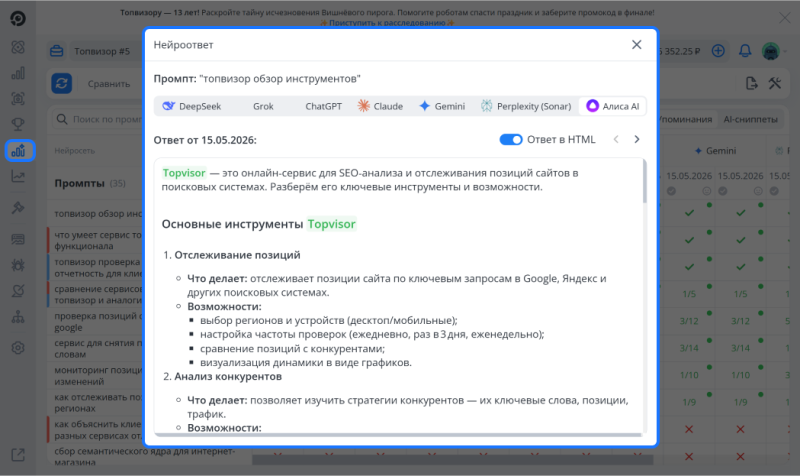800x476 pixels.
Task: Click the Сравнить button
Action: tap(109, 83)
